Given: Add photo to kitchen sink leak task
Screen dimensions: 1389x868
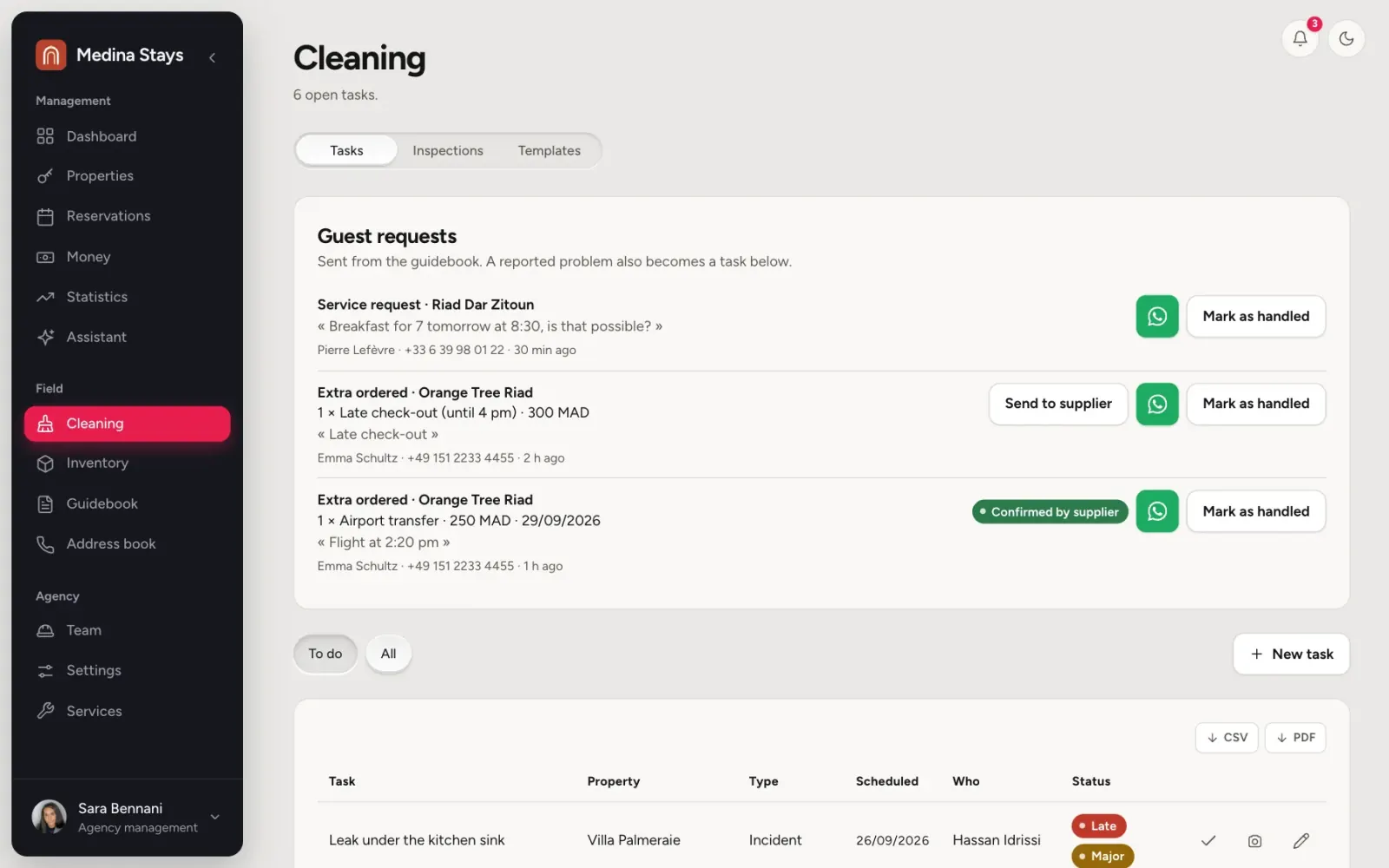Looking at the screenshot, I should pyautogui.click(x=1254, y=841).
